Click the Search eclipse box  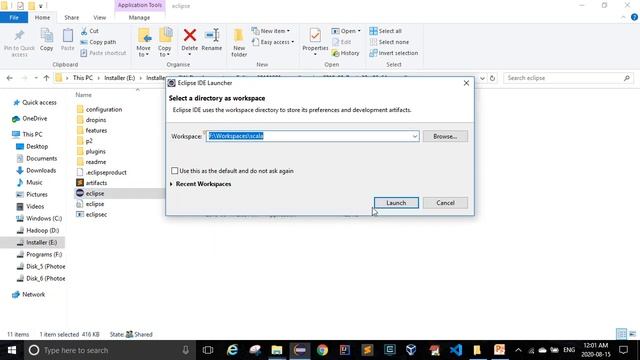click(x=568, y=78)
